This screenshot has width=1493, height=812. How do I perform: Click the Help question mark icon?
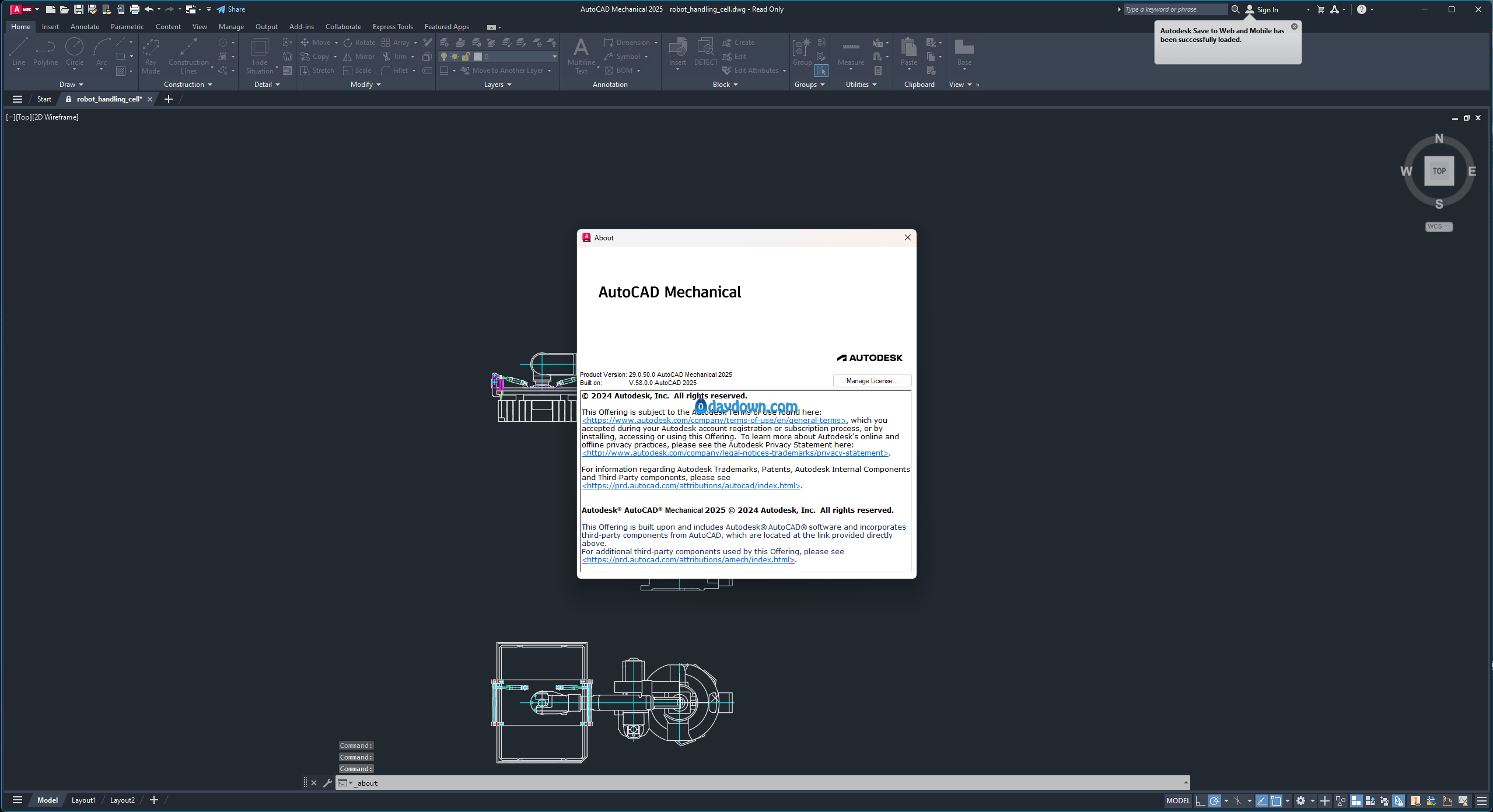pyautogui.click(x=1361, y=9)
